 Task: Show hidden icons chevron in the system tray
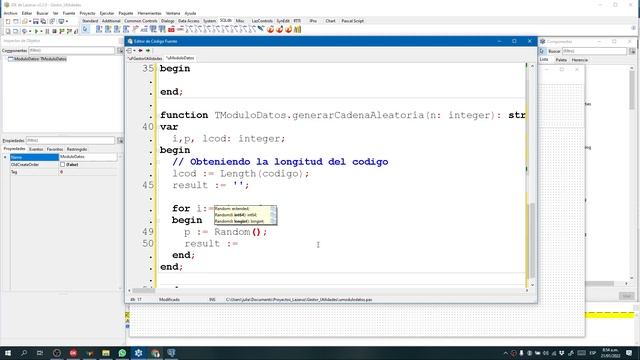point(505,353)
